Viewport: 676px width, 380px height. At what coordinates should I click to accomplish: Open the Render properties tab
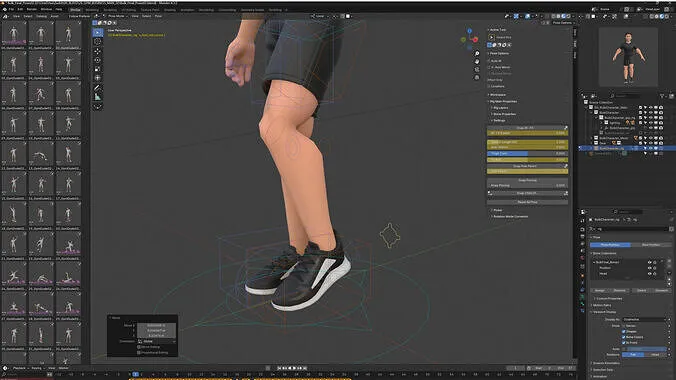583,229
